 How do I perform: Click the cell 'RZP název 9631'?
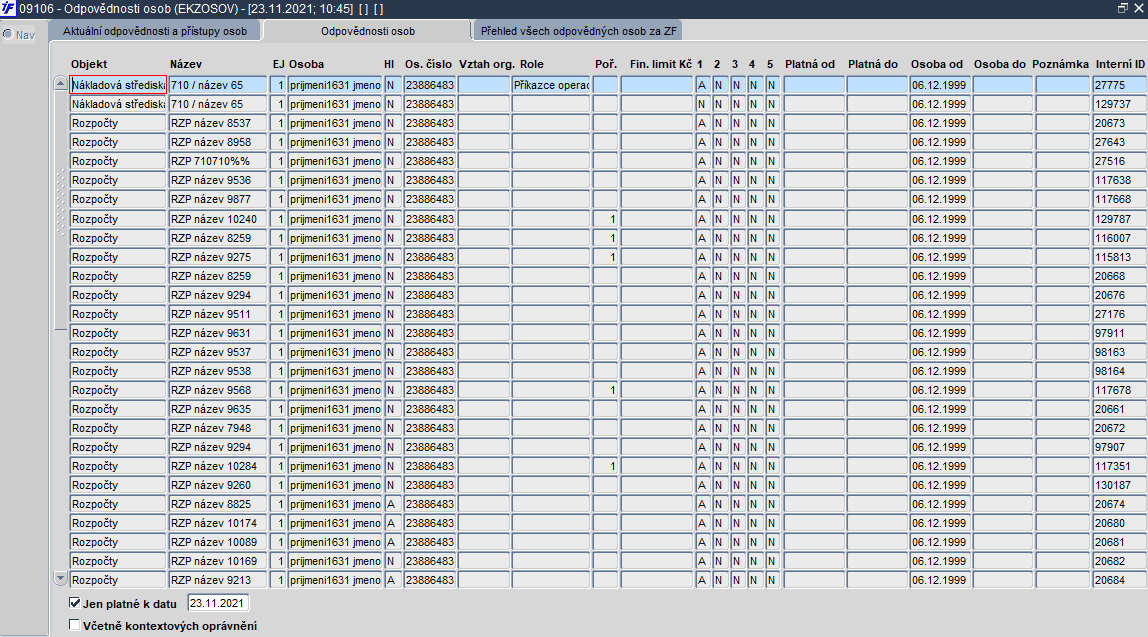pyautogui.click(x=217, y=333)
